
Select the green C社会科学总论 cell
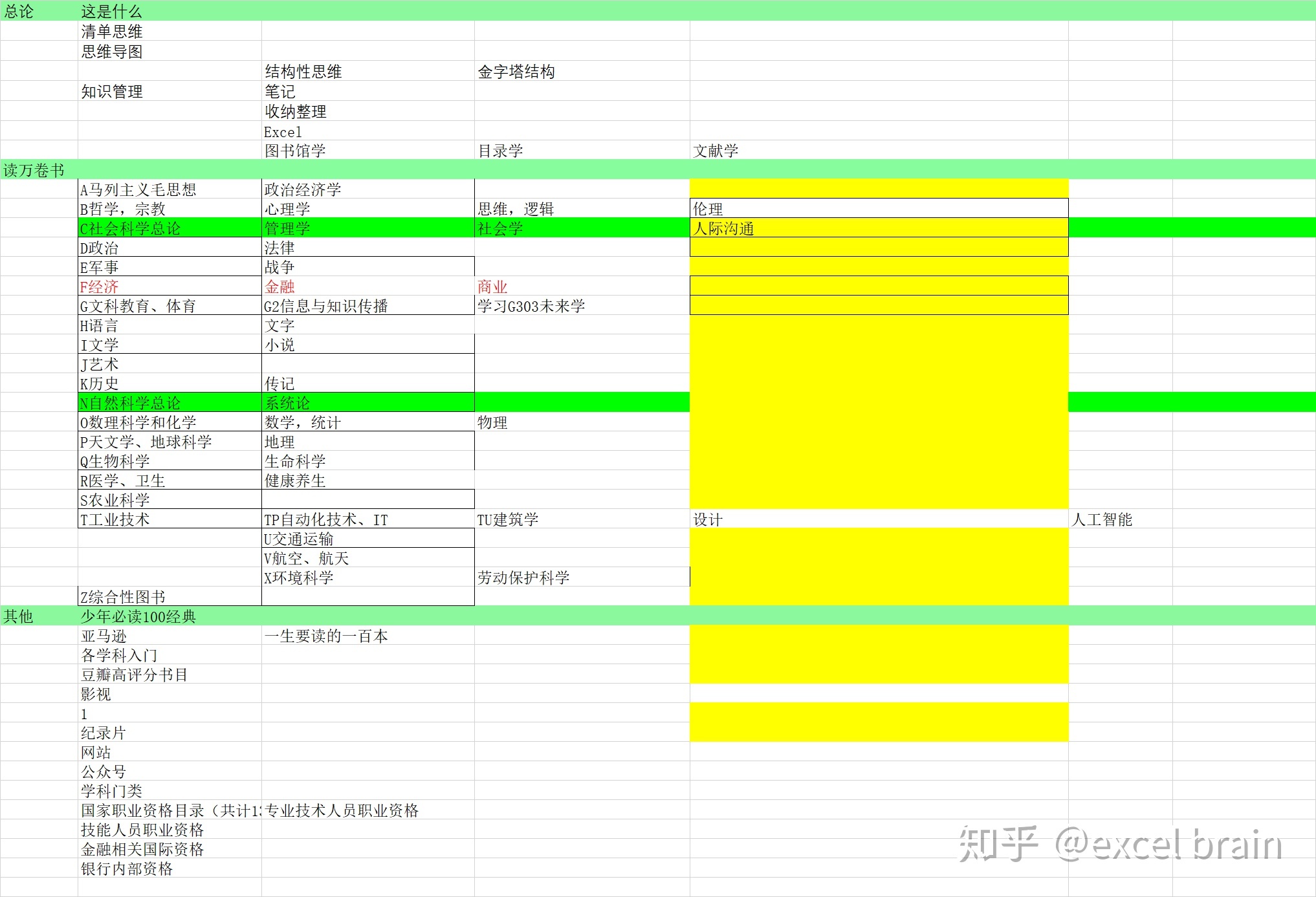(x=130, y=228)
